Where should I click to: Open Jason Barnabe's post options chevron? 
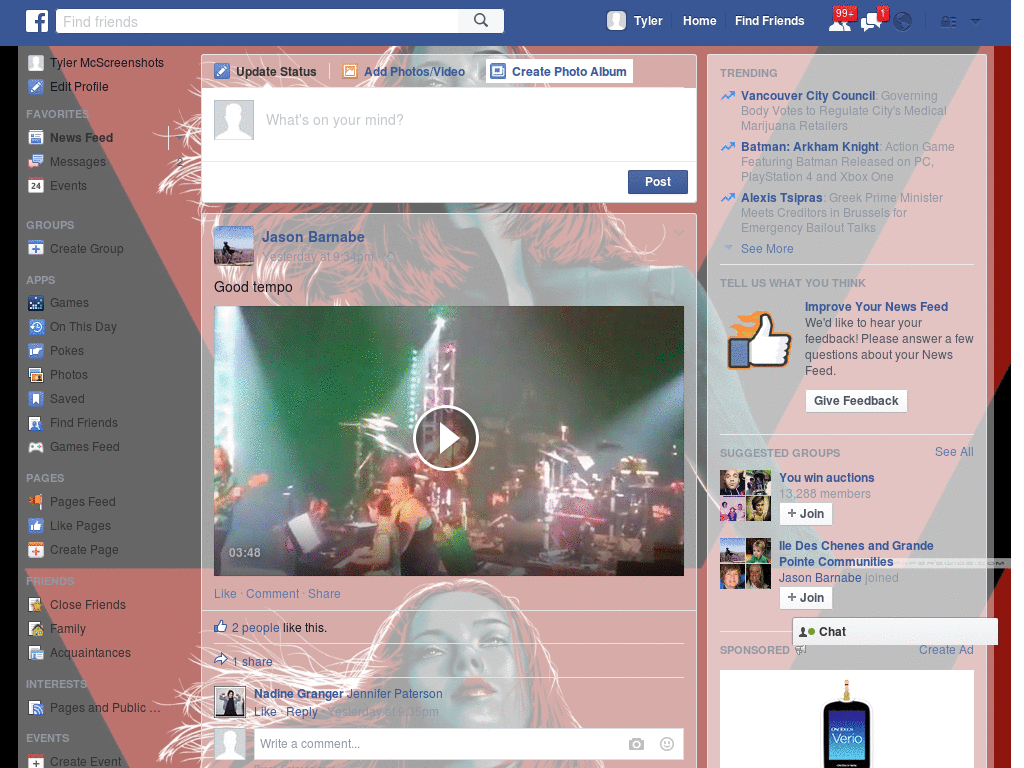680,231
